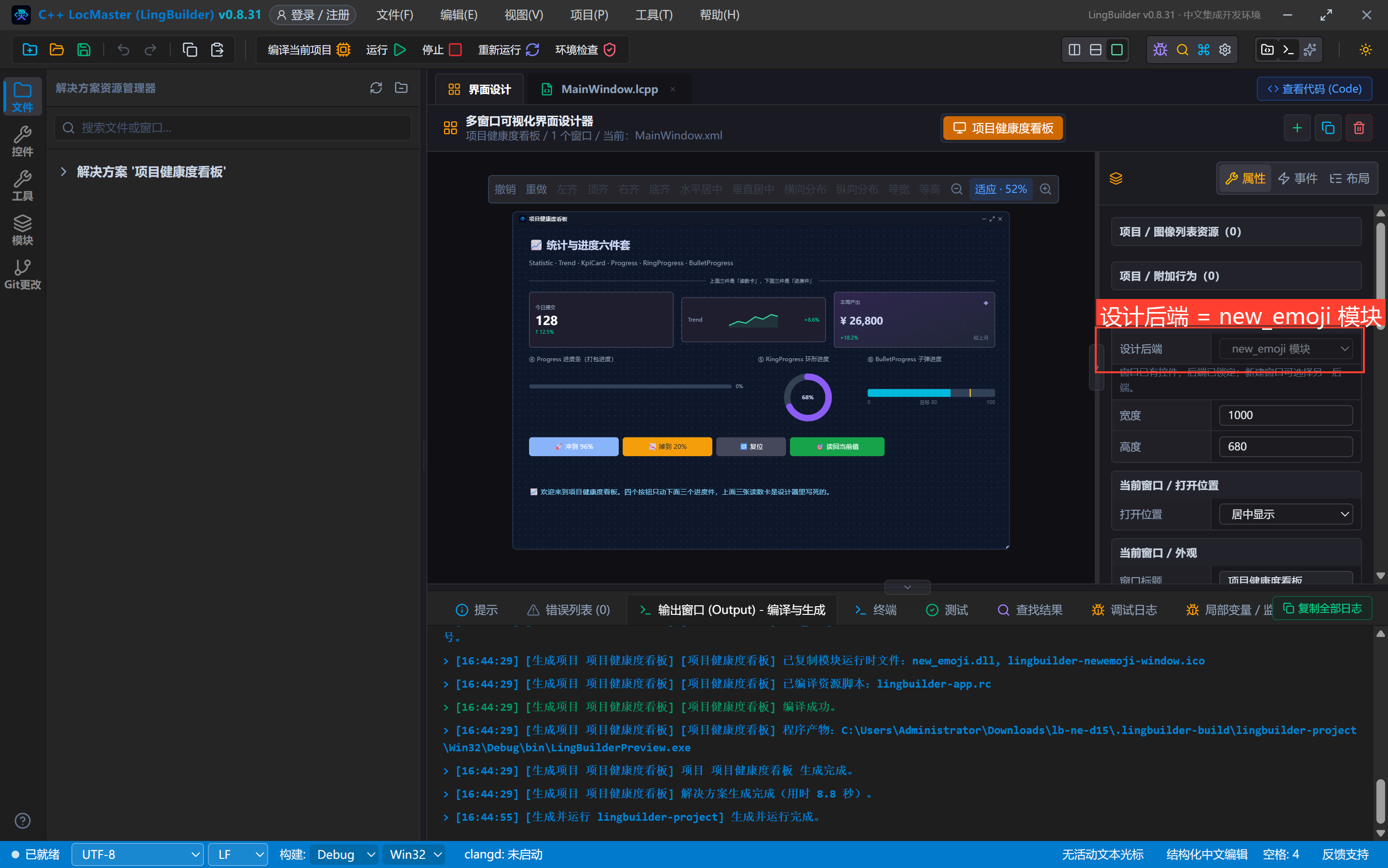Switch to the MainWindow.lcpp tab
The image size is (1388, 868).
[609, 89]
